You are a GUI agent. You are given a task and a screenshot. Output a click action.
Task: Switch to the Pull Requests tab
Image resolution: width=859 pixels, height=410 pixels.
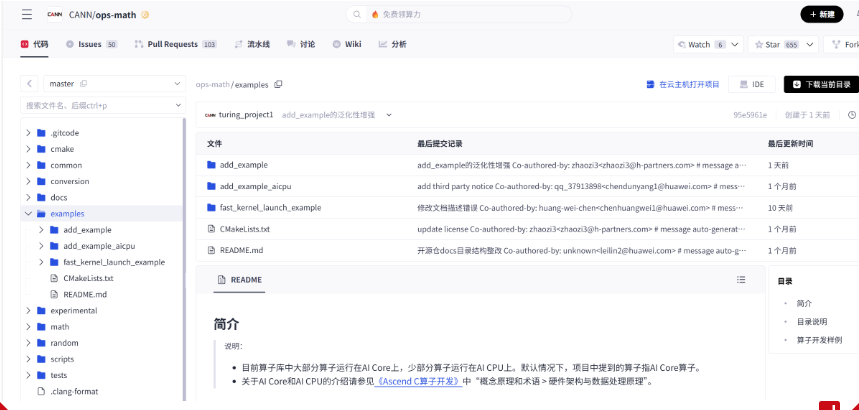click(x=172, y=44)
